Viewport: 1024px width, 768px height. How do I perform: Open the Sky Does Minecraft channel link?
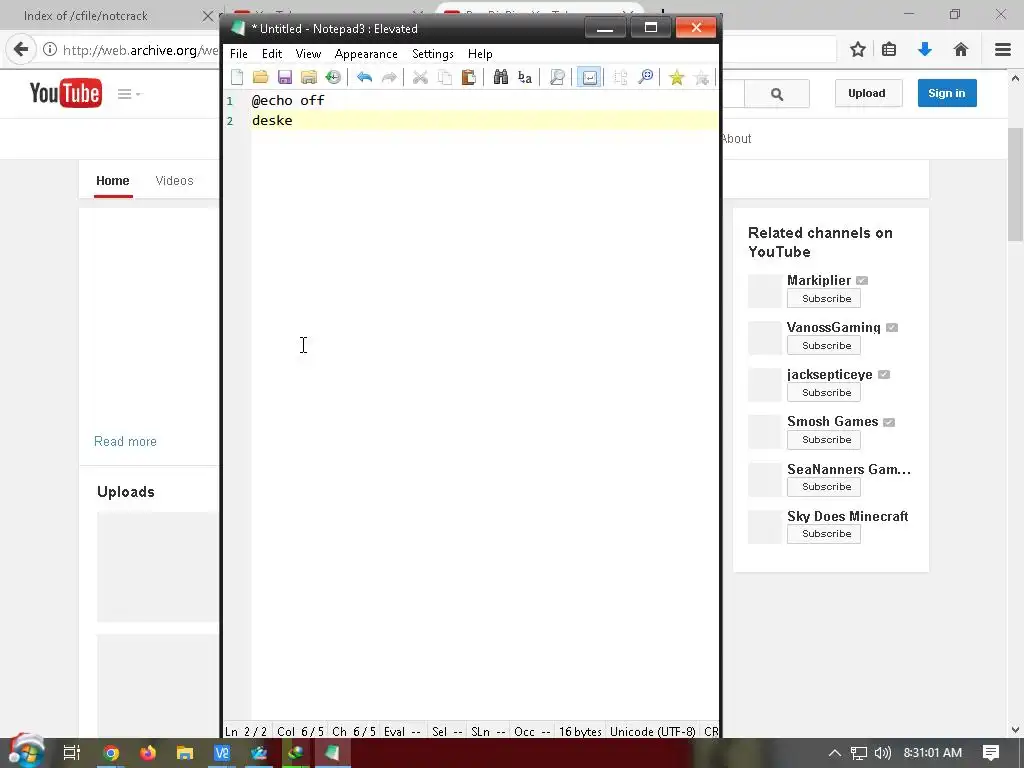848,516
